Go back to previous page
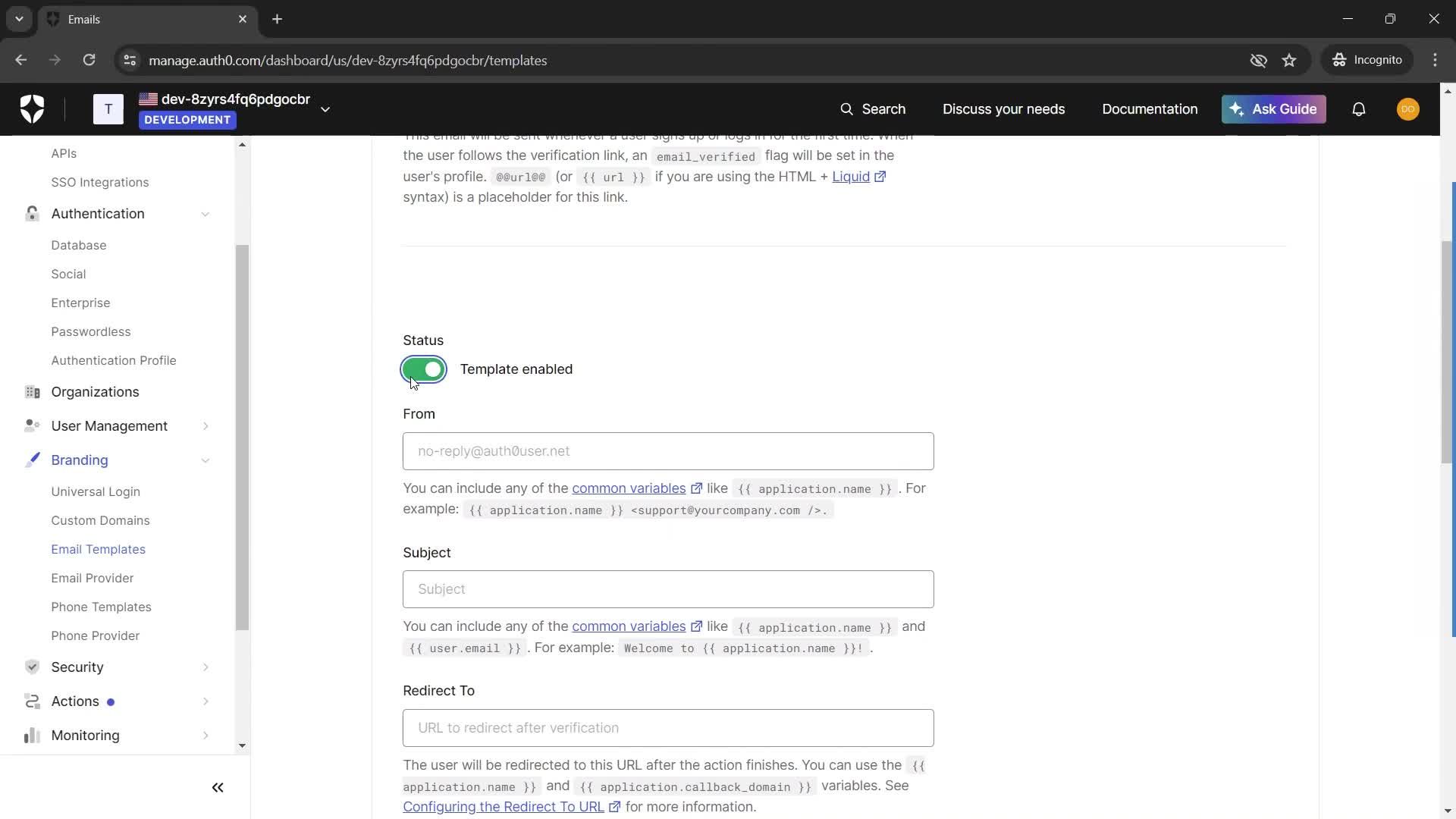 tap(21, 60)
